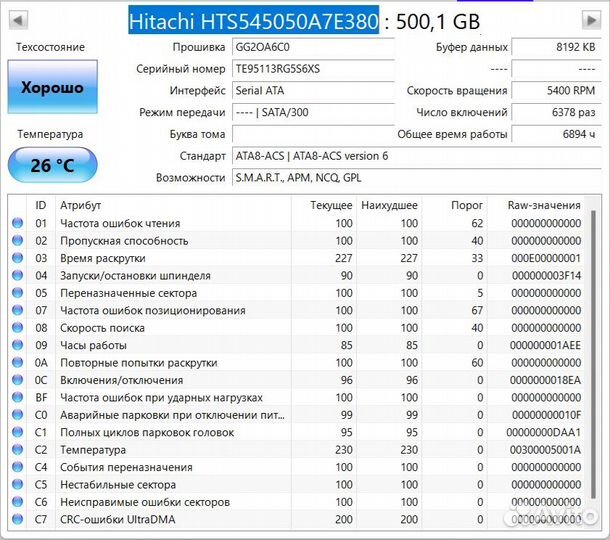The height and width of the screenshot is (540, 610).
Task: Click the serial number field TE95113RG5S6XS
Action: (313, 69)
